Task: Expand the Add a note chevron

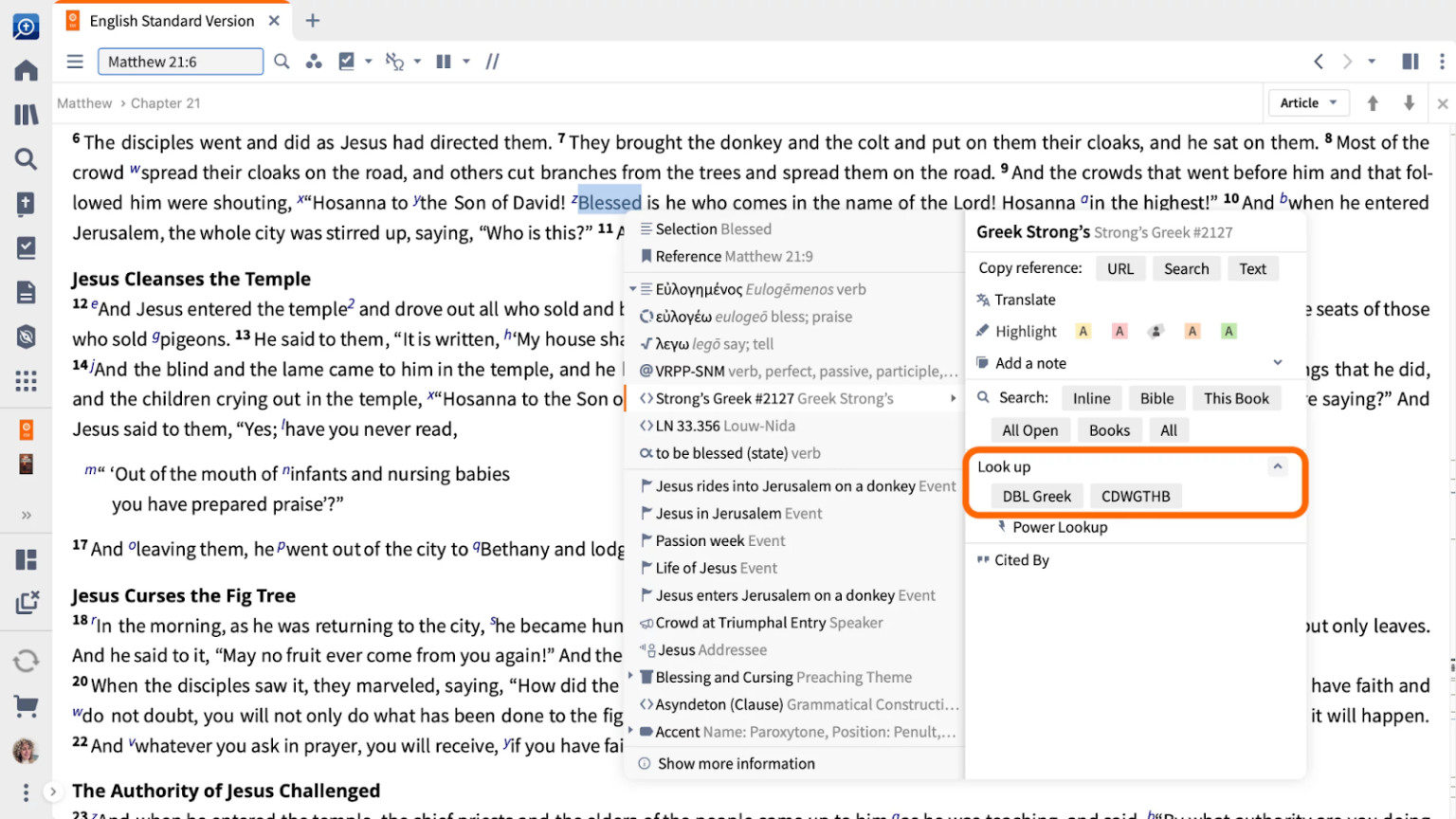Action: click(1277, 362)
